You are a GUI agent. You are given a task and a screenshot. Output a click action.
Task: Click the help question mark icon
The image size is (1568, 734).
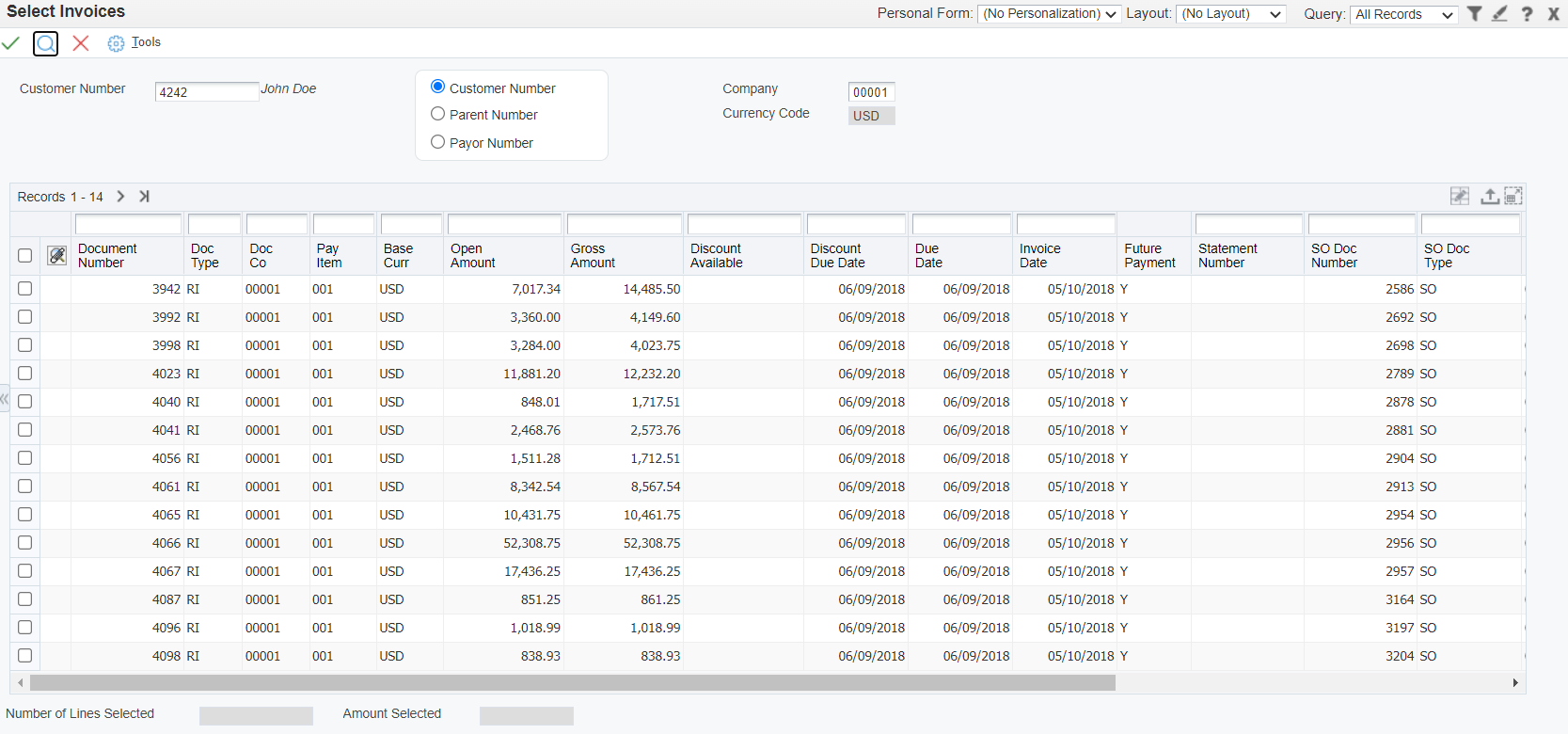coord(1527,13)
